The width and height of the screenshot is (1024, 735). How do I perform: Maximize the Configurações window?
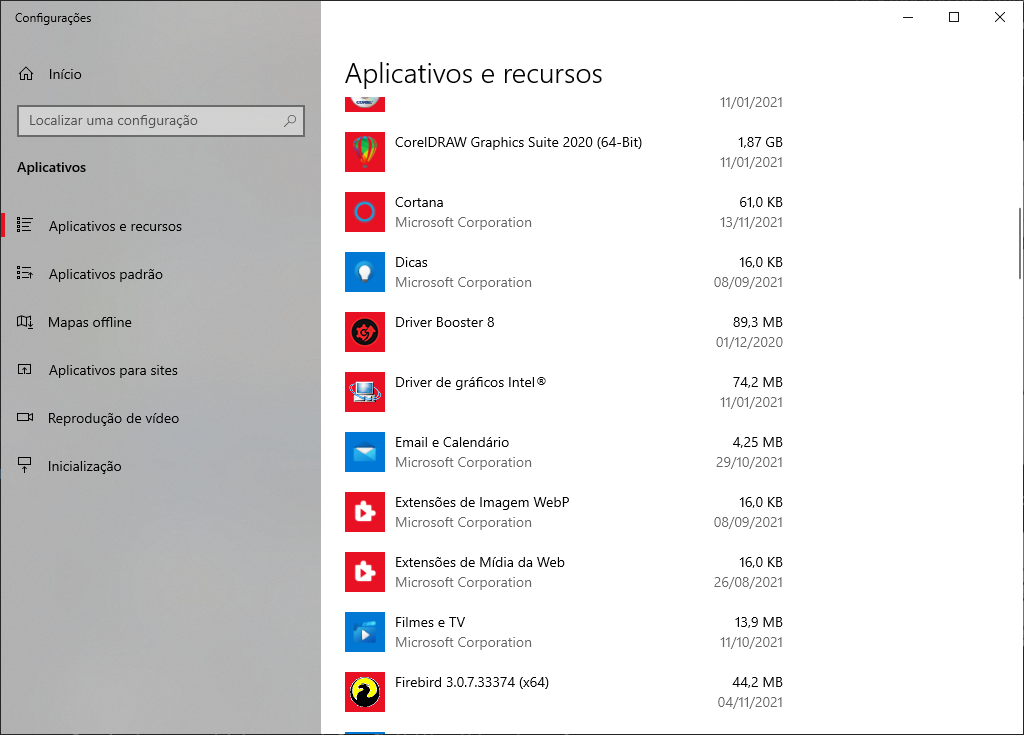953,17
